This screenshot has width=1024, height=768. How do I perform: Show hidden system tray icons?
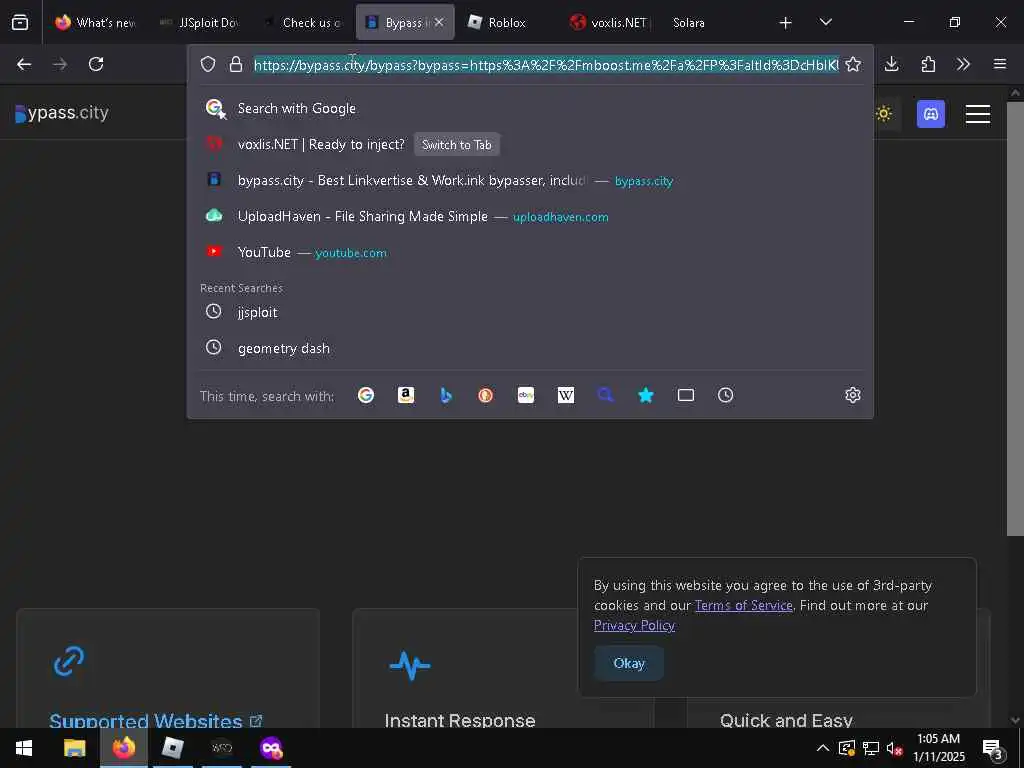click(x=823, y=748)
